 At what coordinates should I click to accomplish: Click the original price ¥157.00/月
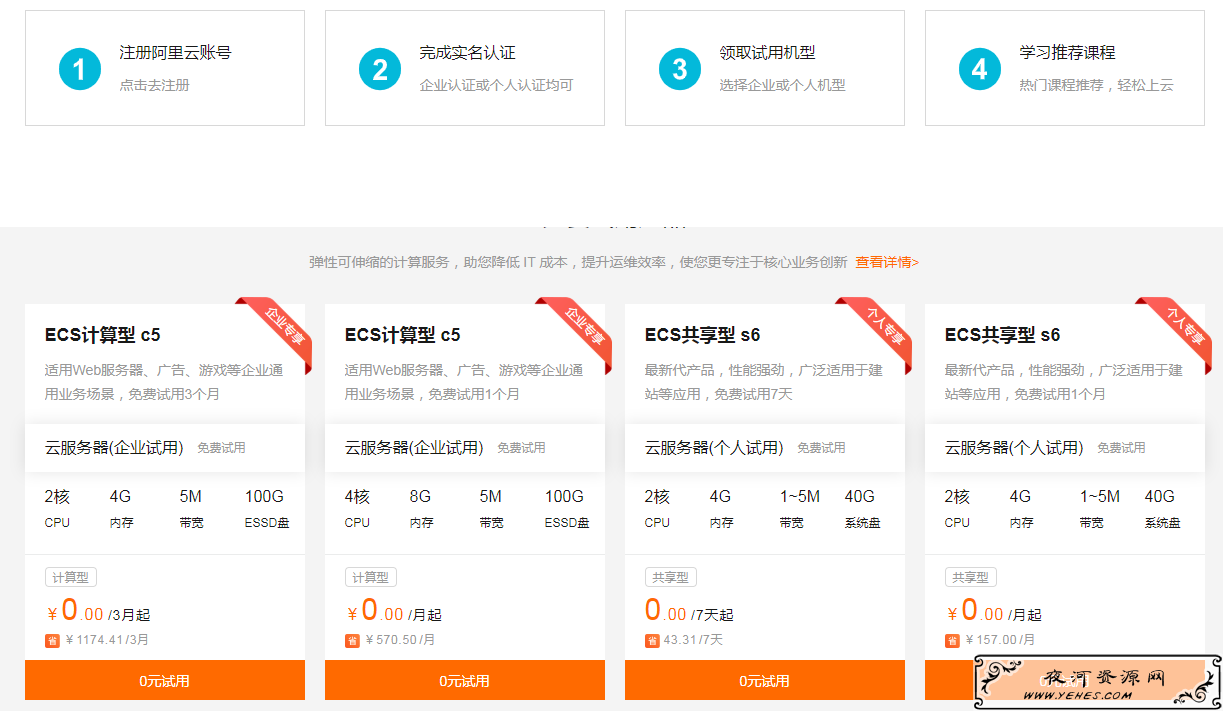pyautogui.click(x=1000, y=640)
